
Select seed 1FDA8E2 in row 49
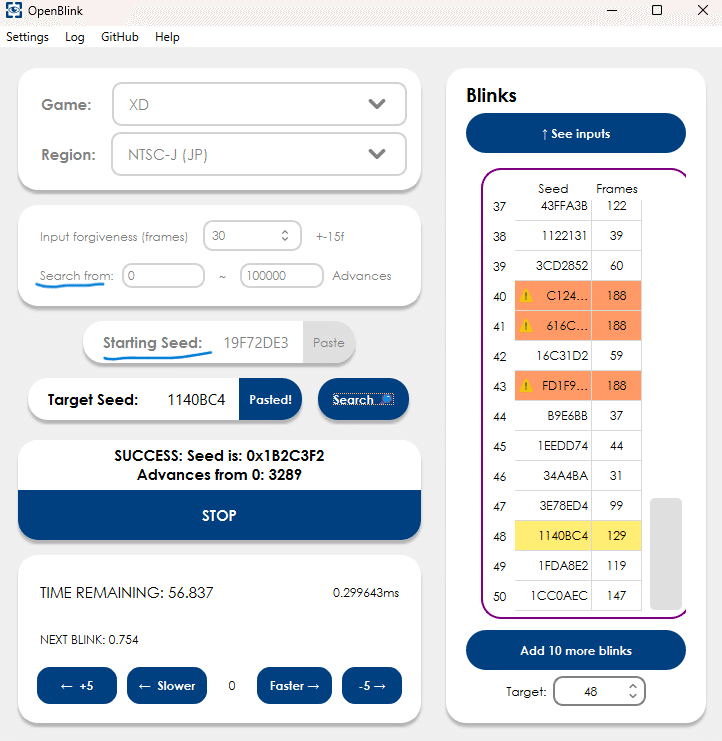(x=553, y=566)
